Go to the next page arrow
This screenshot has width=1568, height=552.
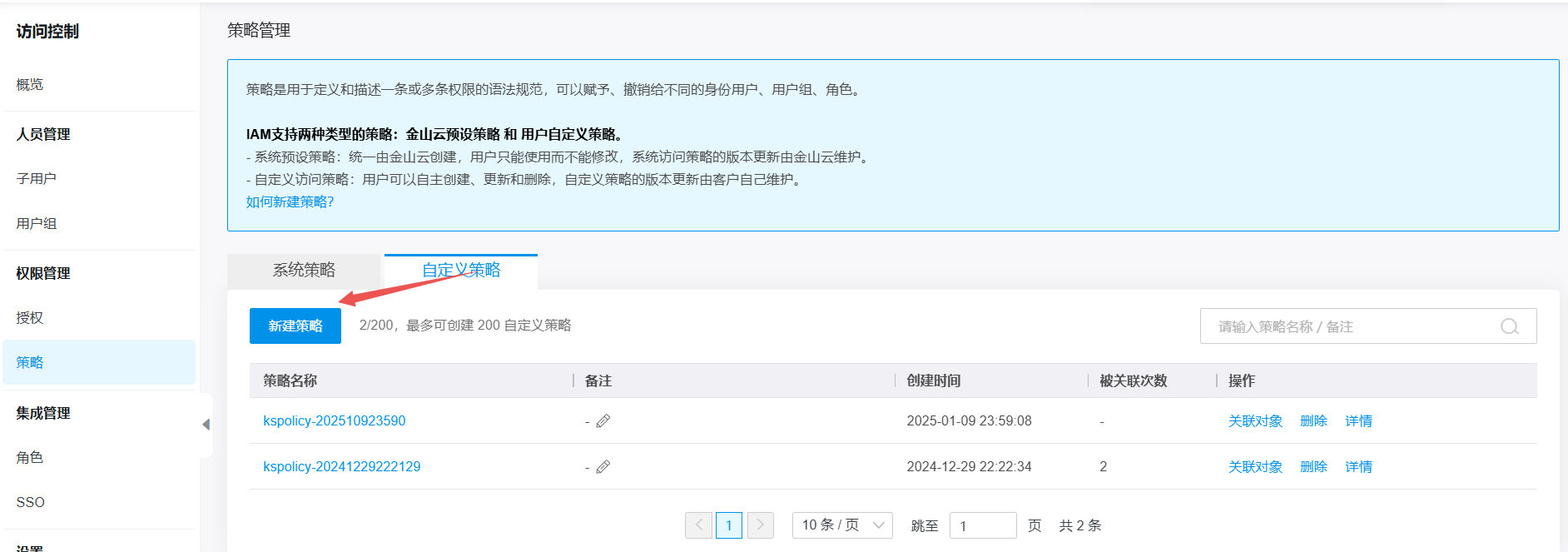(x=760, y=525)
